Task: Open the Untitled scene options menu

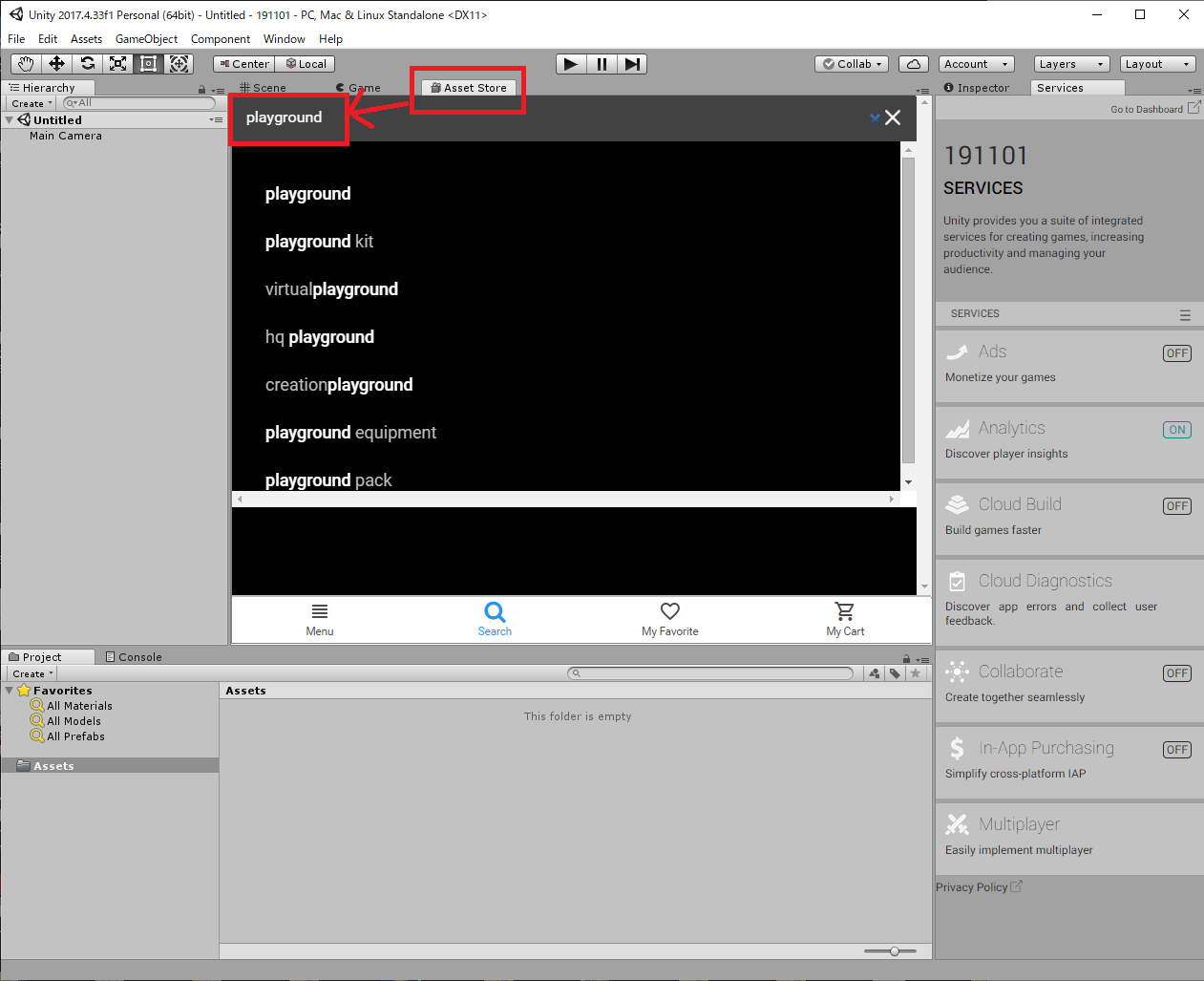Action: point(216,120)
